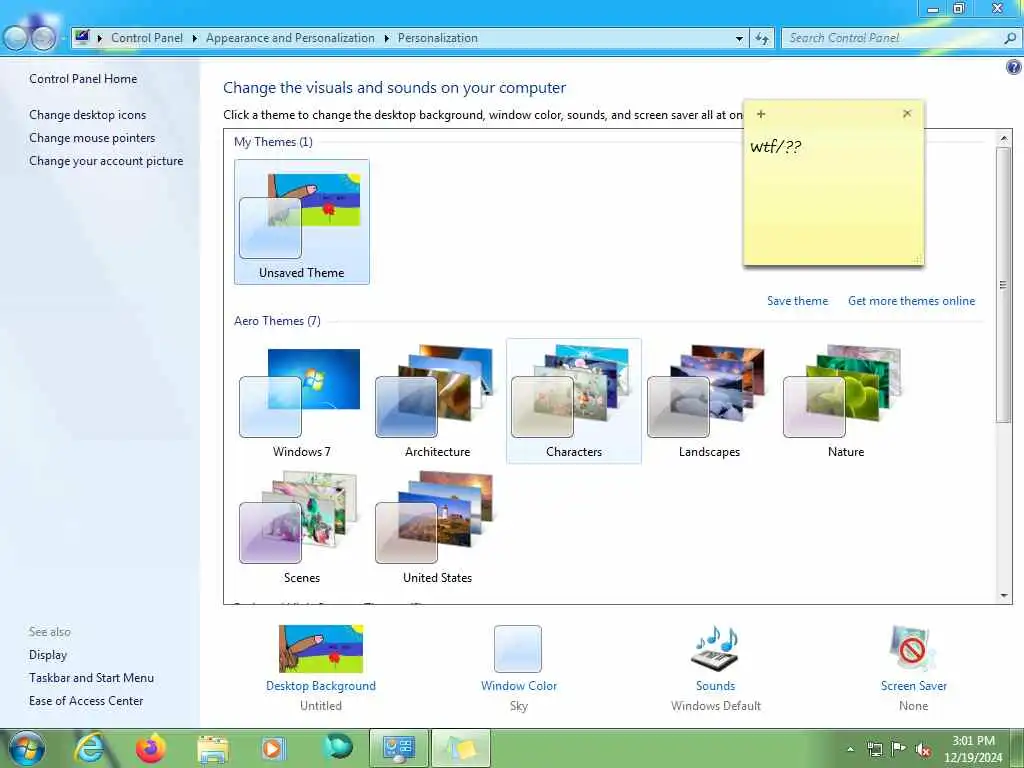Go back with the Back arrow button
Viewport: 1024px width, 768px height.
[15, 39]
